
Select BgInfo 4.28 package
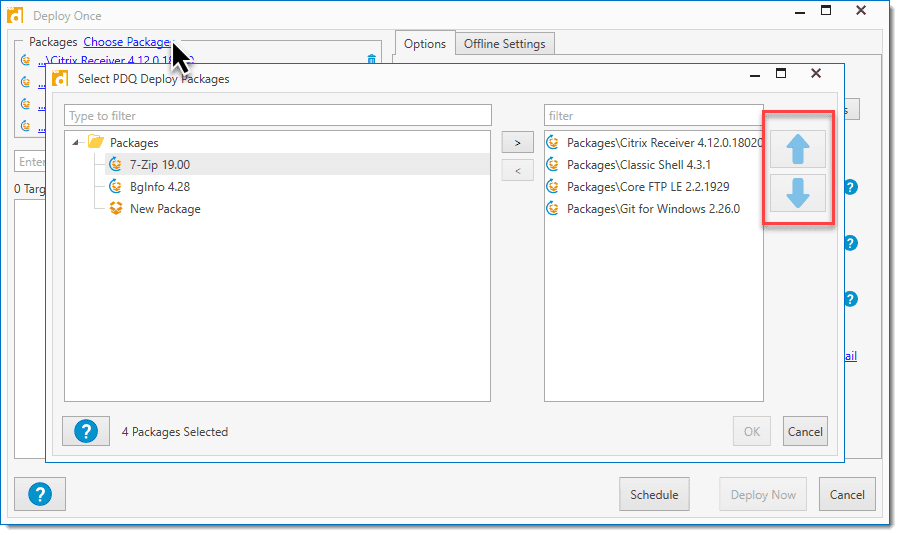coord(160,187)
